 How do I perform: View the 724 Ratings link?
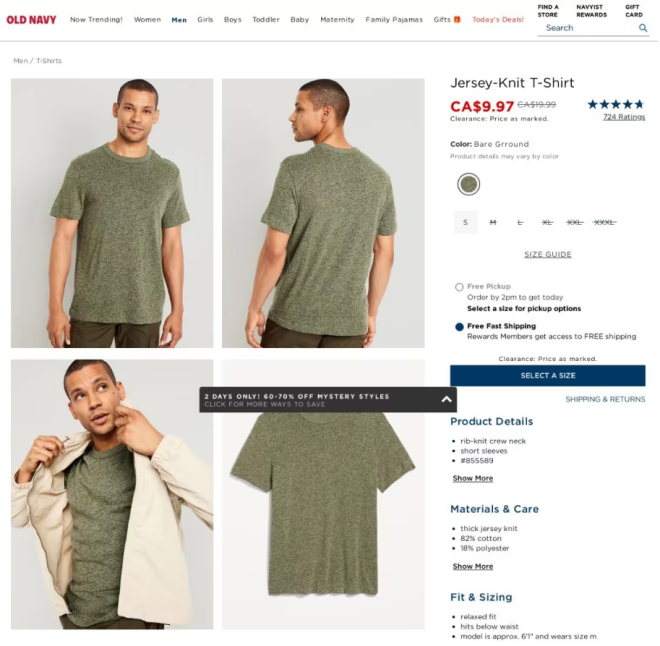point(625,117)
